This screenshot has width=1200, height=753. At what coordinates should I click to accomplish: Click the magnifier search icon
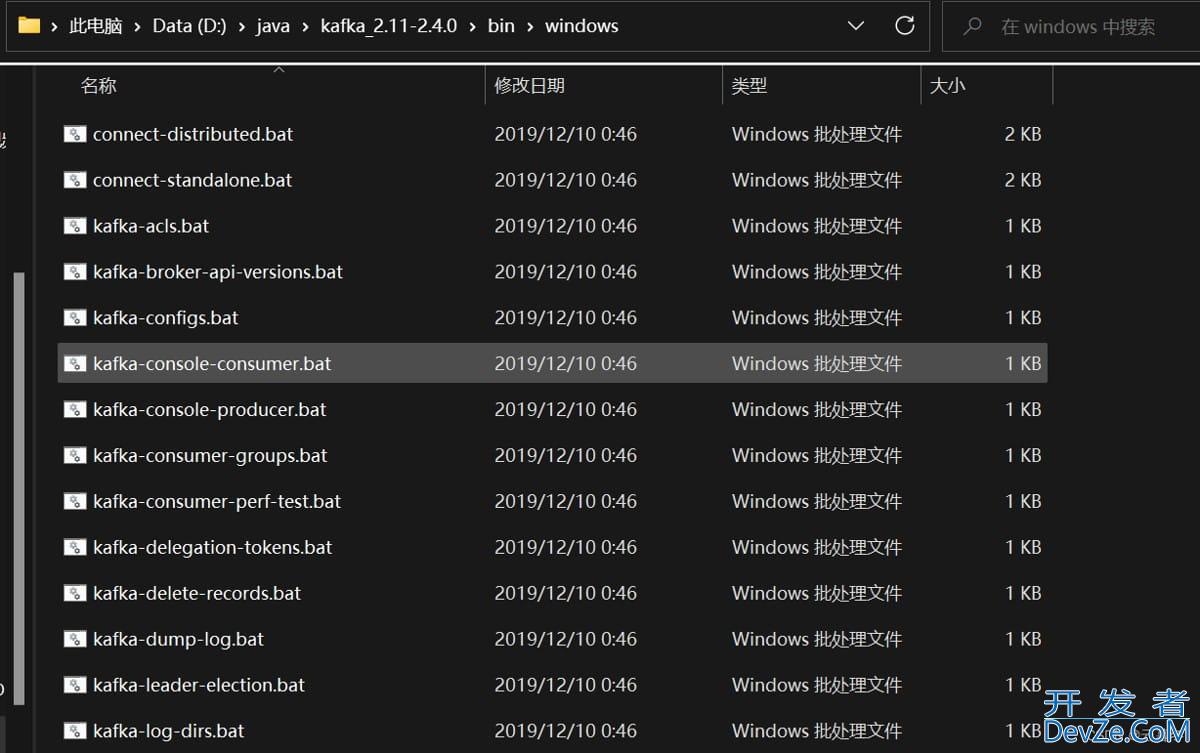[x=972, y=27]
